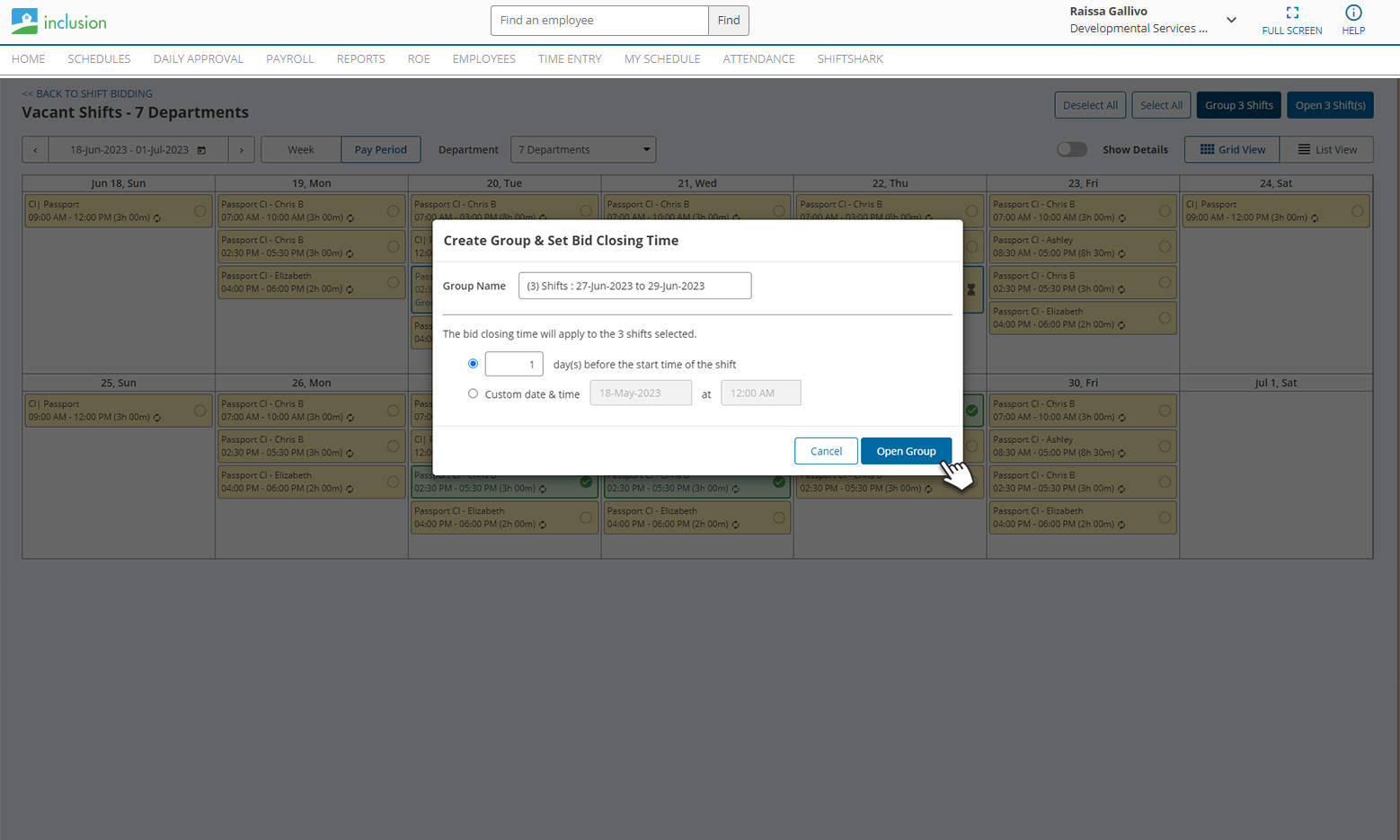Viewport: 1400px width, 840px height.
Task: Open the EMPLOYEES menu
Action: point(483,59)
